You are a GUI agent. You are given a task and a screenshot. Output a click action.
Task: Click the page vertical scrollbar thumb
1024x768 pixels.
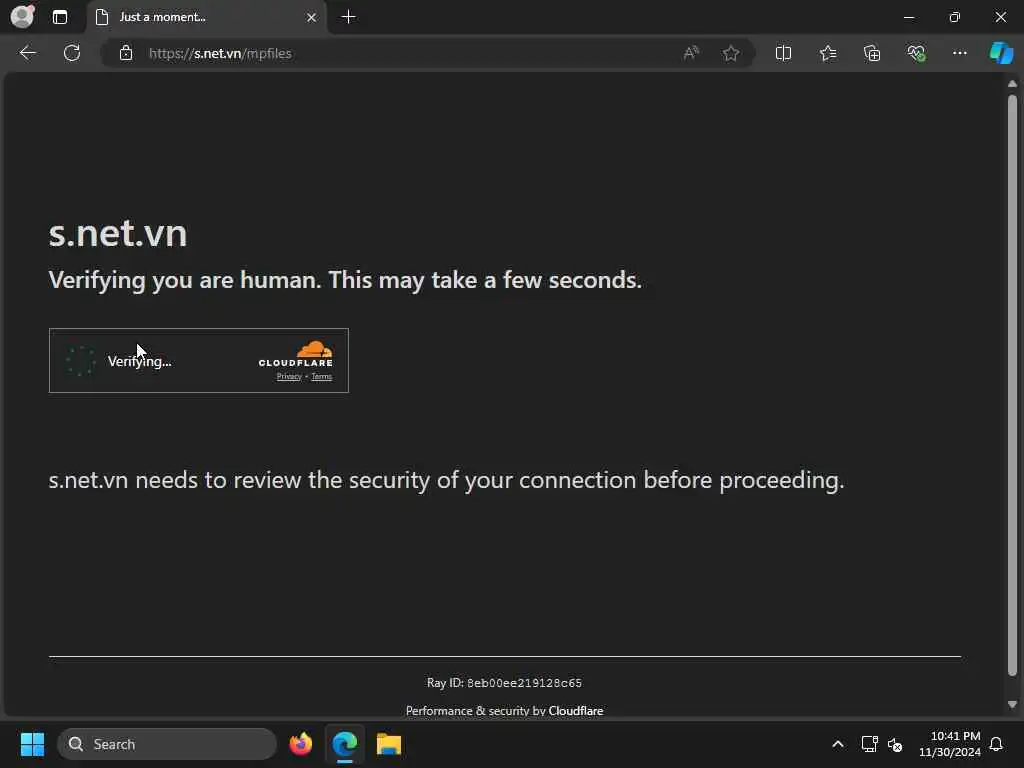(1012, 385)
